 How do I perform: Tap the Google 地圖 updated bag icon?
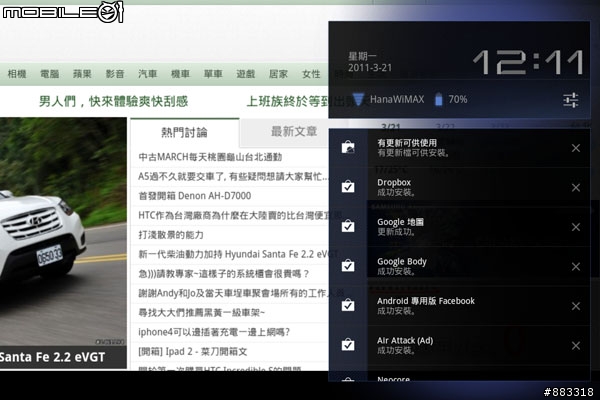(348, 227)
